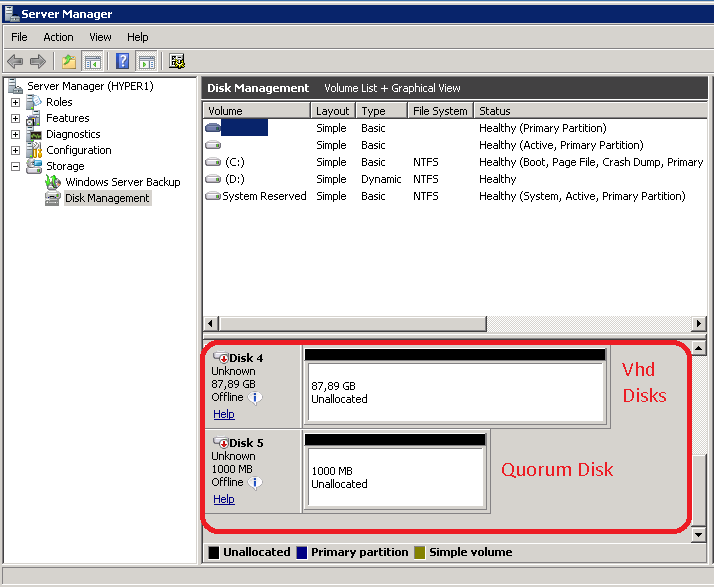Click the Back arrow toolbar icon
714x587 pixels.
tap(15, 62)
